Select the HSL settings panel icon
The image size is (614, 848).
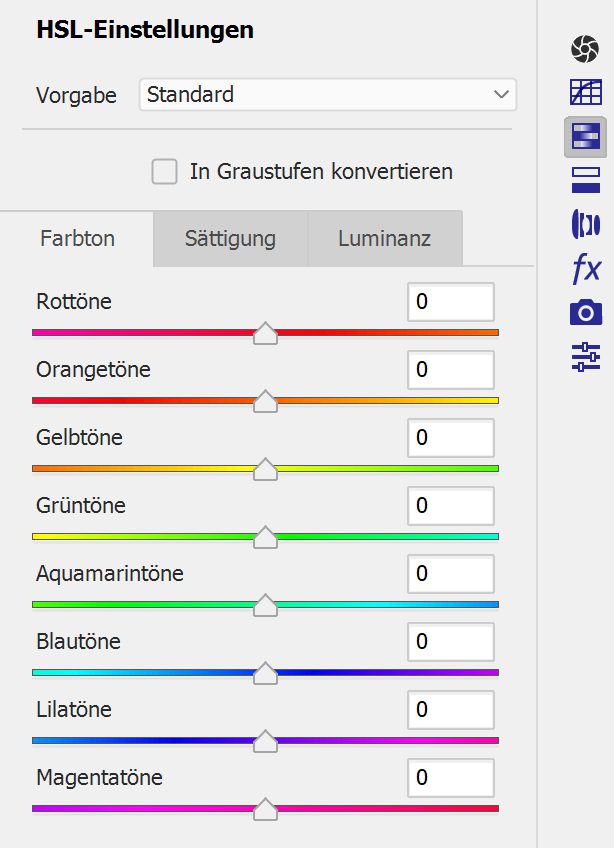[x=585, y=137]
